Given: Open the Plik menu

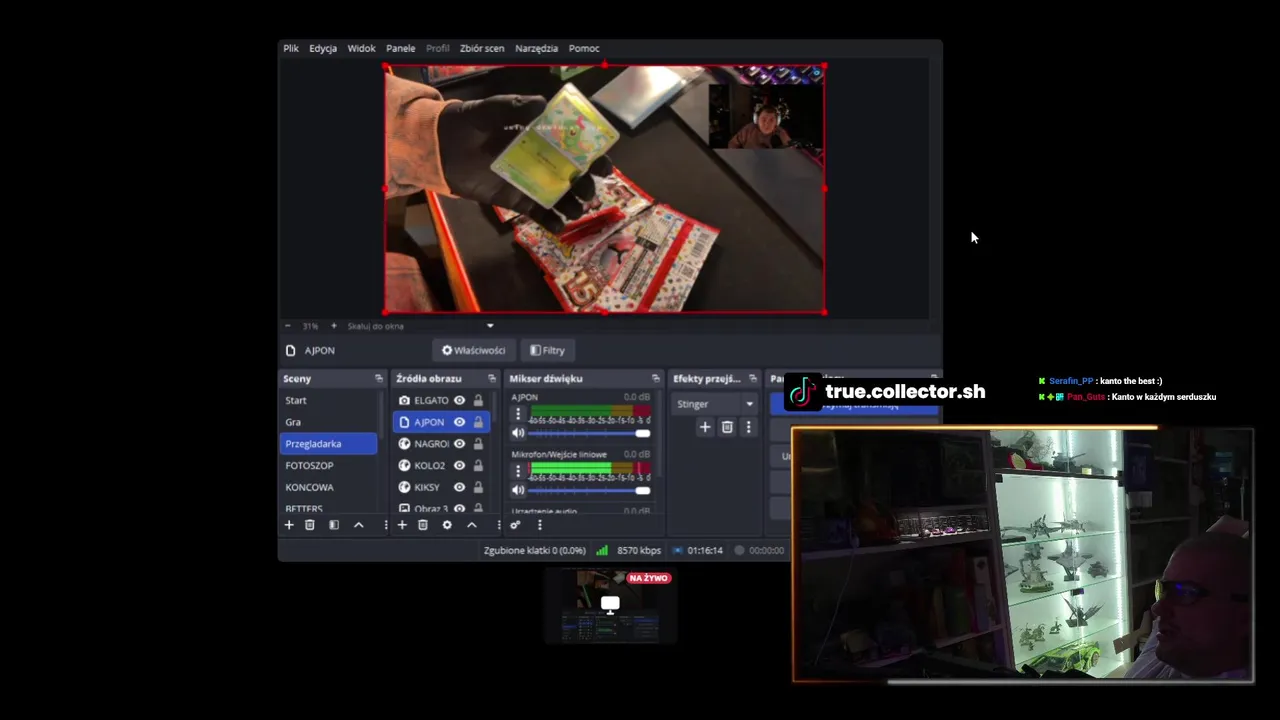Looking at the screenshot, I should [x=290, y=48].
